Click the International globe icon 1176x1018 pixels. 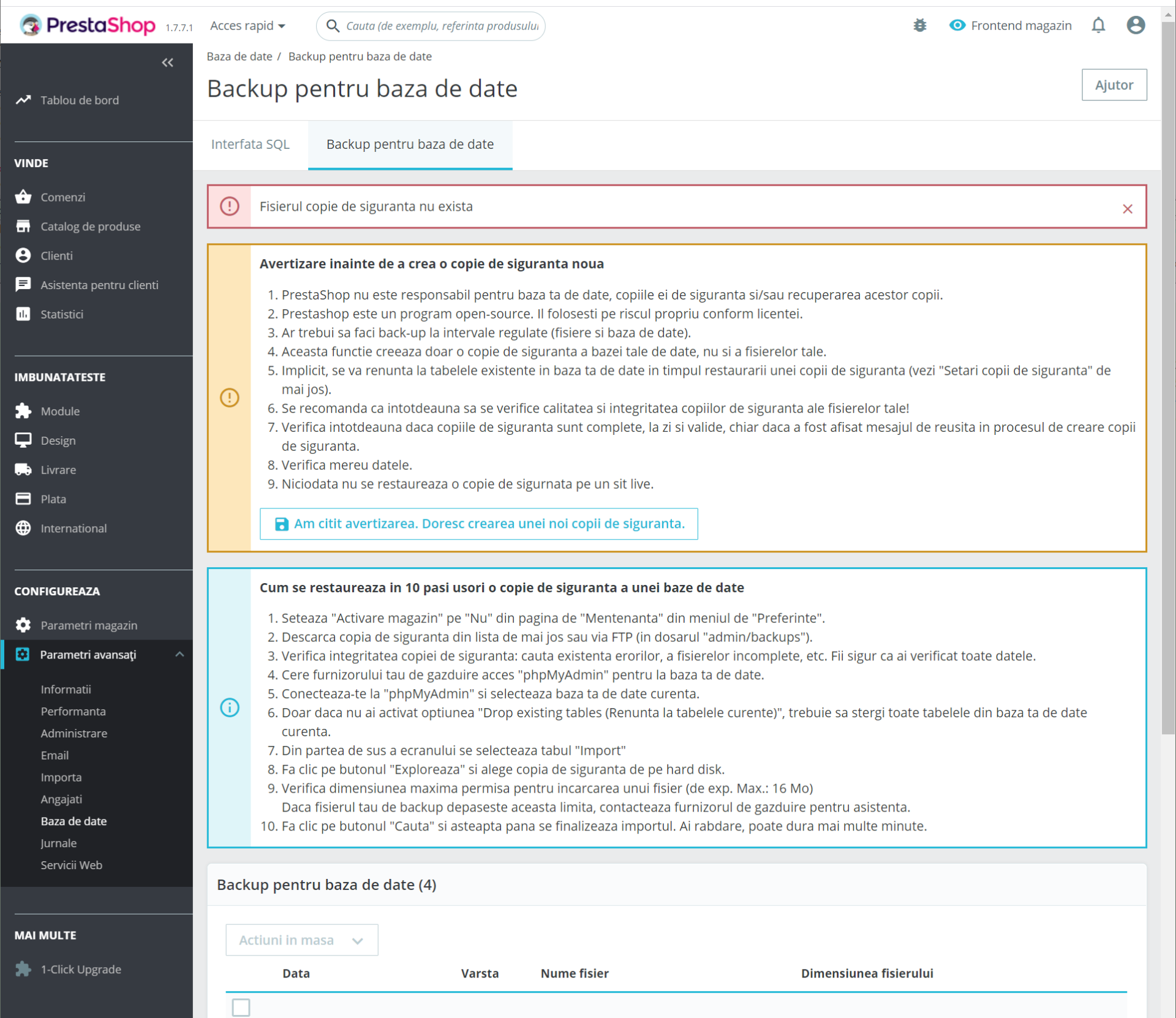[23, 528]
